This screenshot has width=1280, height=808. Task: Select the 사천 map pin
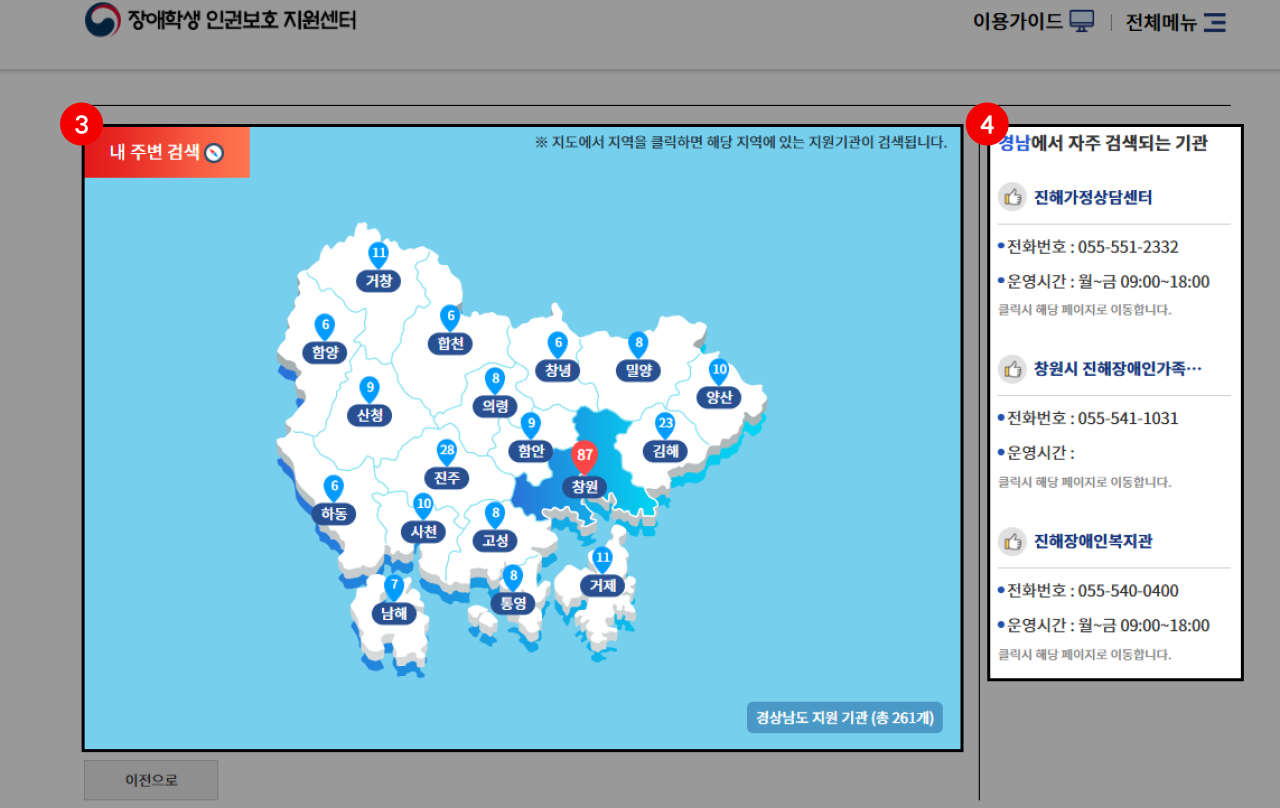(x=424, y=520)
